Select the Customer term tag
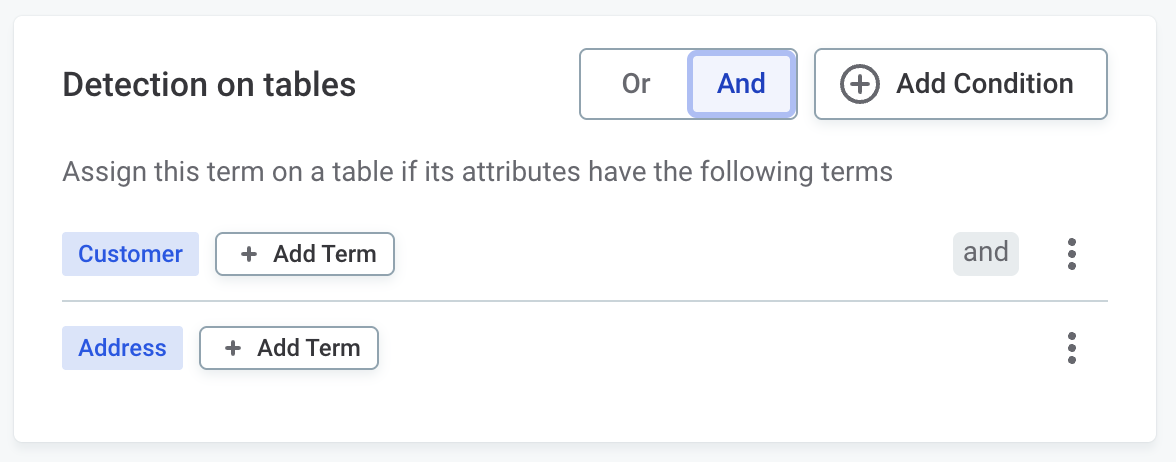The image size is (1176, 462). [130, 254]
